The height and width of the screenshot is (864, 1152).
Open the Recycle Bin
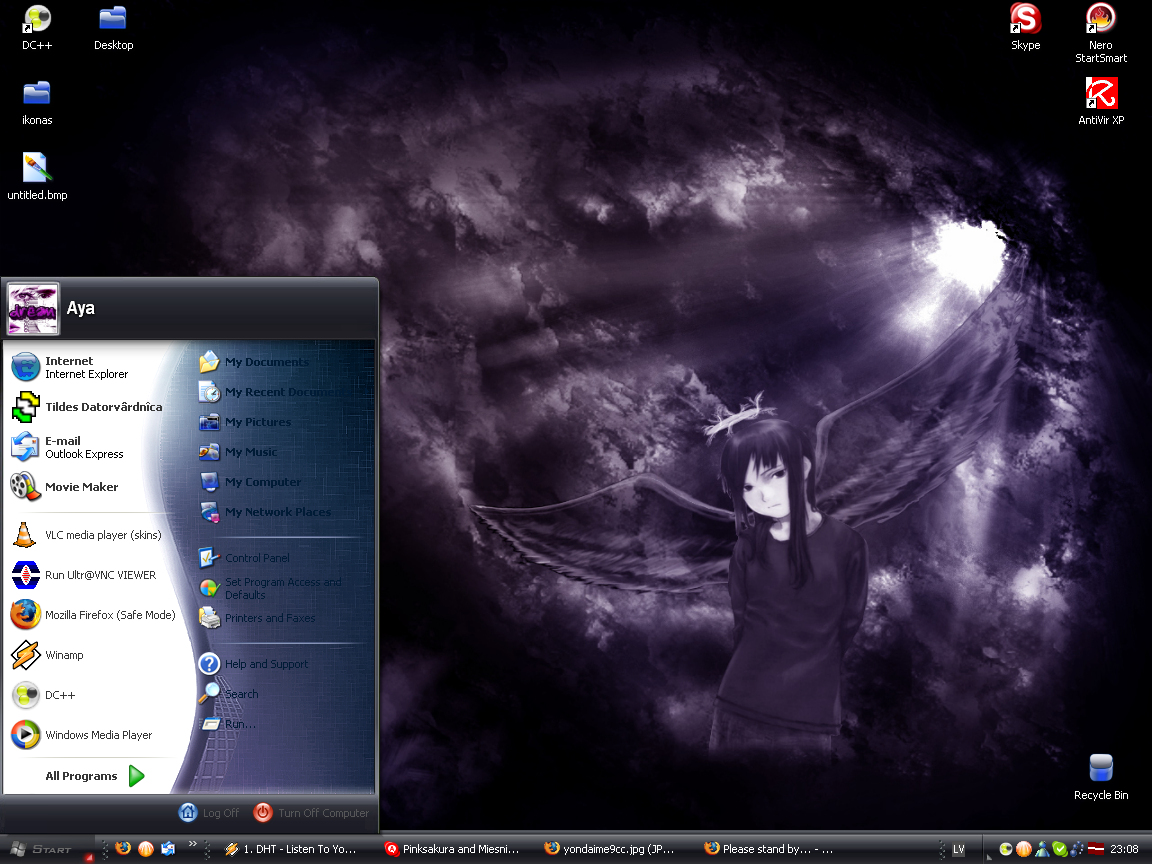1101,777
